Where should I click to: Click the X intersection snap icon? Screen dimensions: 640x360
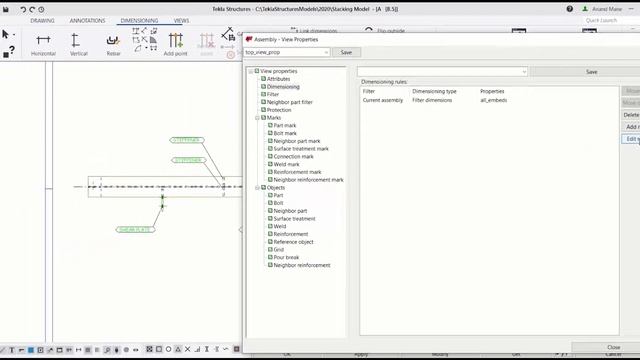187,349
